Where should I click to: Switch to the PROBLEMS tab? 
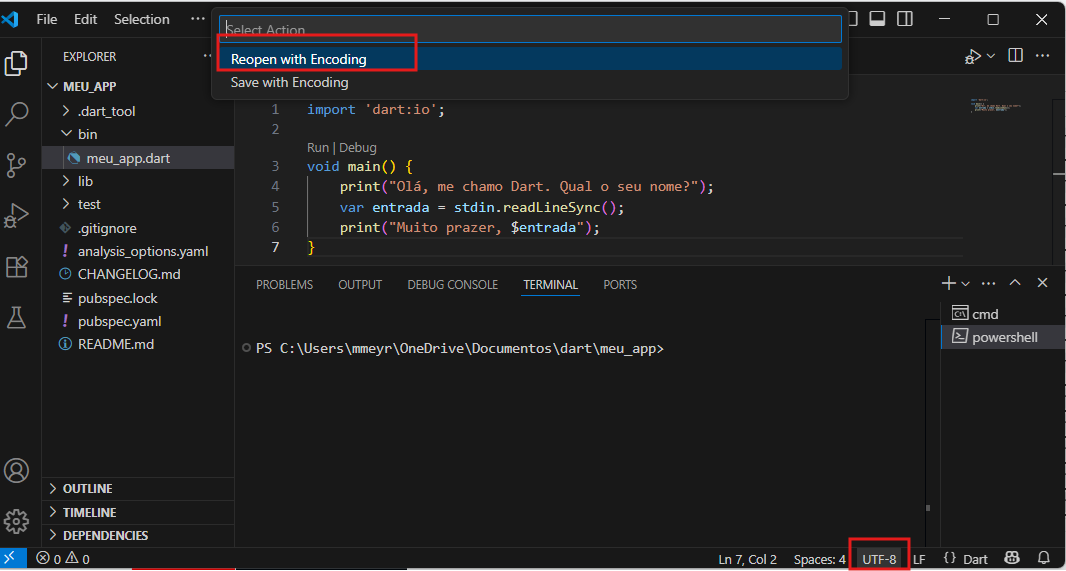pyautogui.click(x=284, y=285)
